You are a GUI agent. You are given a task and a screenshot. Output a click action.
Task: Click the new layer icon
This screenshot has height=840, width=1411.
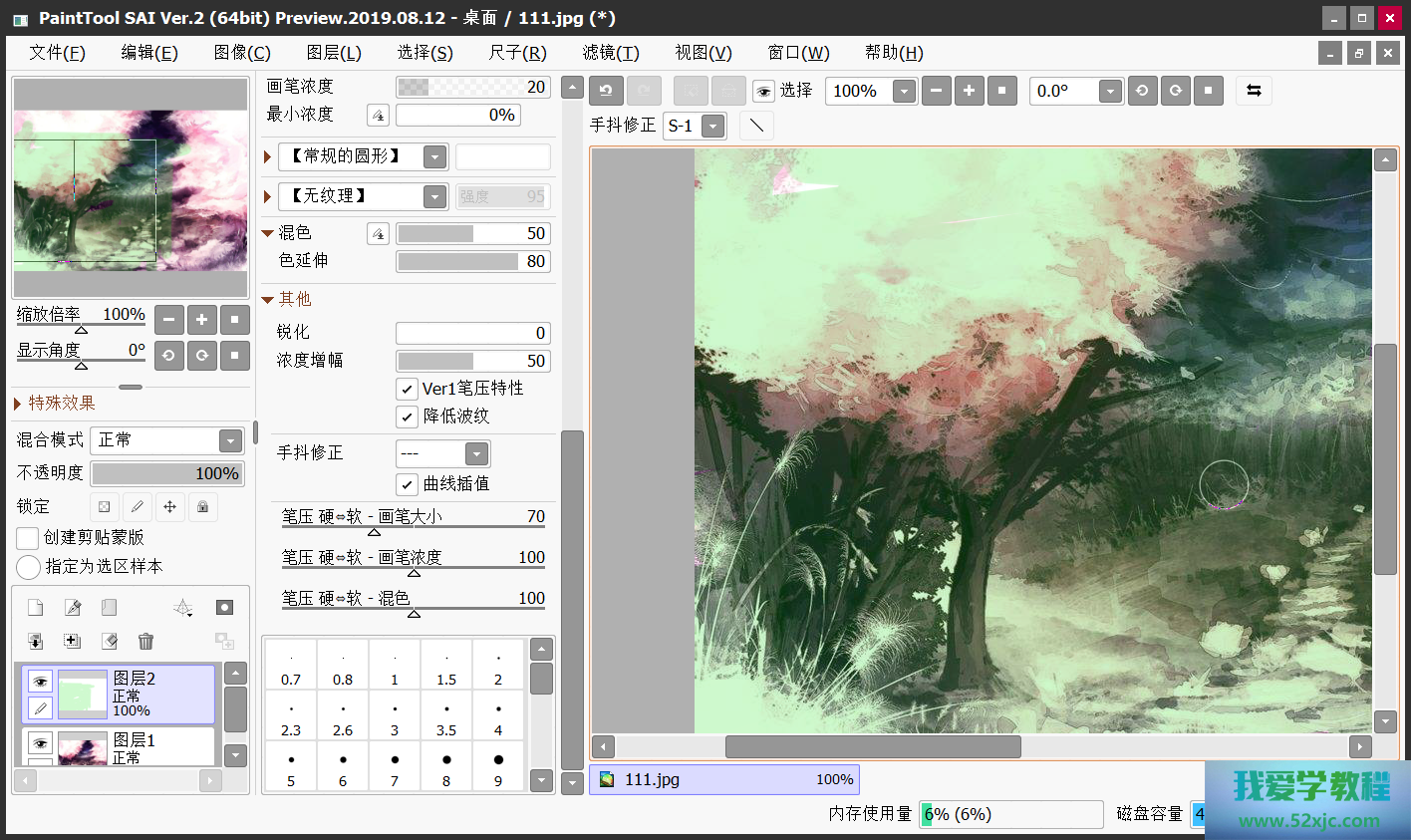pos(35,608)
